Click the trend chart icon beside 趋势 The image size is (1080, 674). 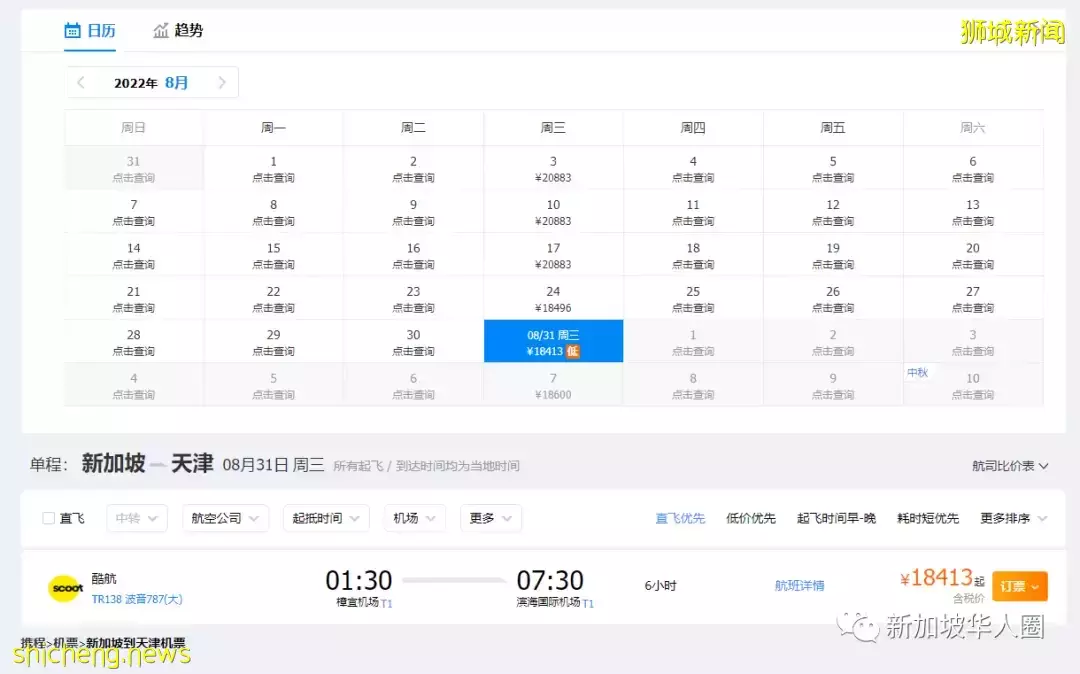click(x=162, y=30)
